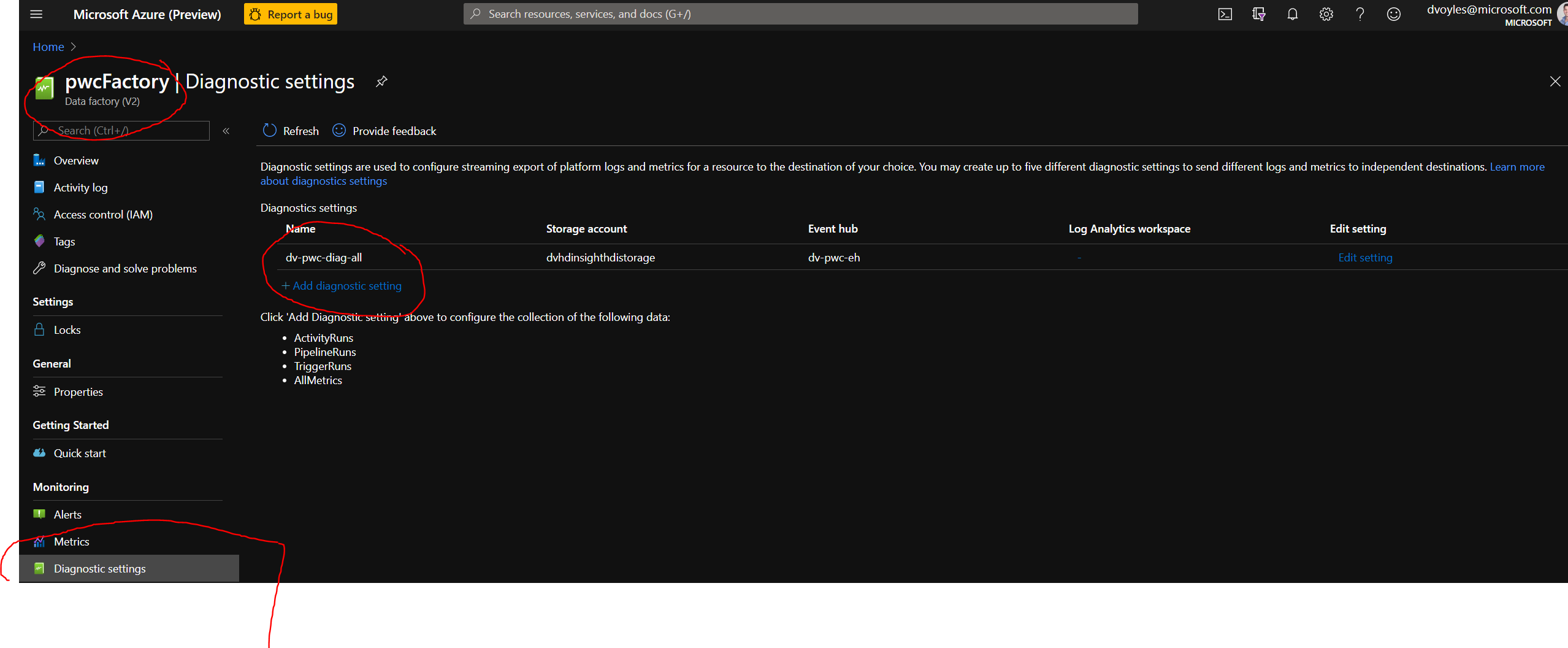Open Access control (IAM)
Screen dimensions: 1568x648
coord(103,215)
